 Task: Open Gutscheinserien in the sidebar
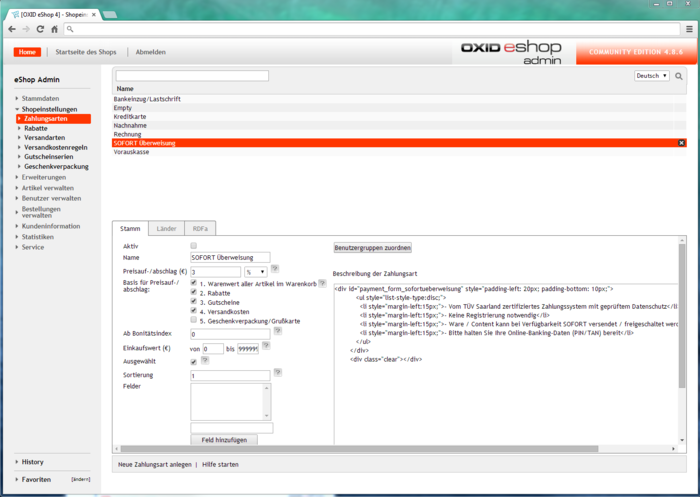point(49,157)
